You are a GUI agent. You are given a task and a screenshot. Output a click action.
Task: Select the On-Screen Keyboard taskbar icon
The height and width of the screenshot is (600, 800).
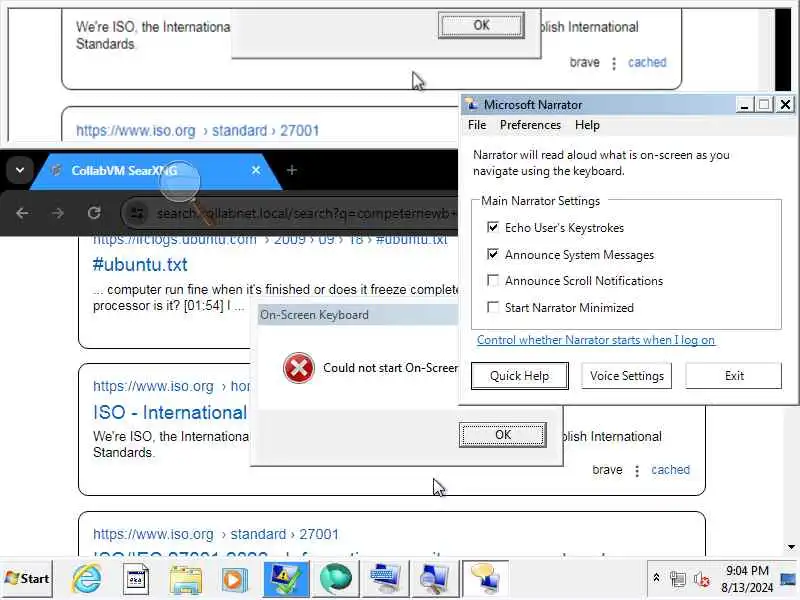coord(386,579)
